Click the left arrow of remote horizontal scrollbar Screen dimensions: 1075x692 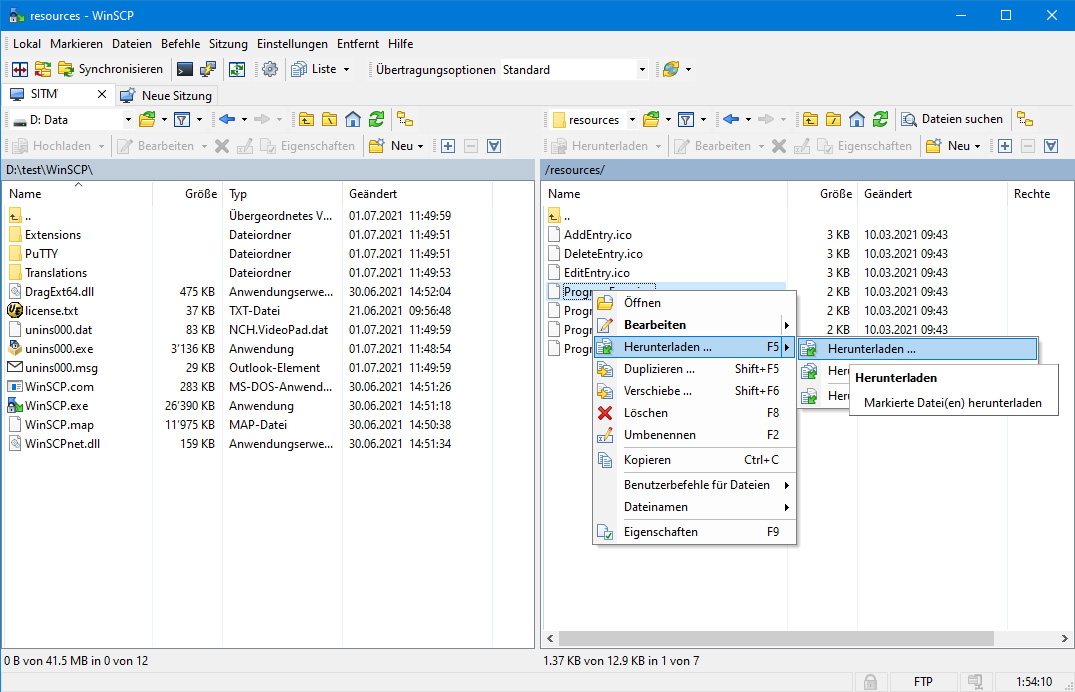coord(550,639)
